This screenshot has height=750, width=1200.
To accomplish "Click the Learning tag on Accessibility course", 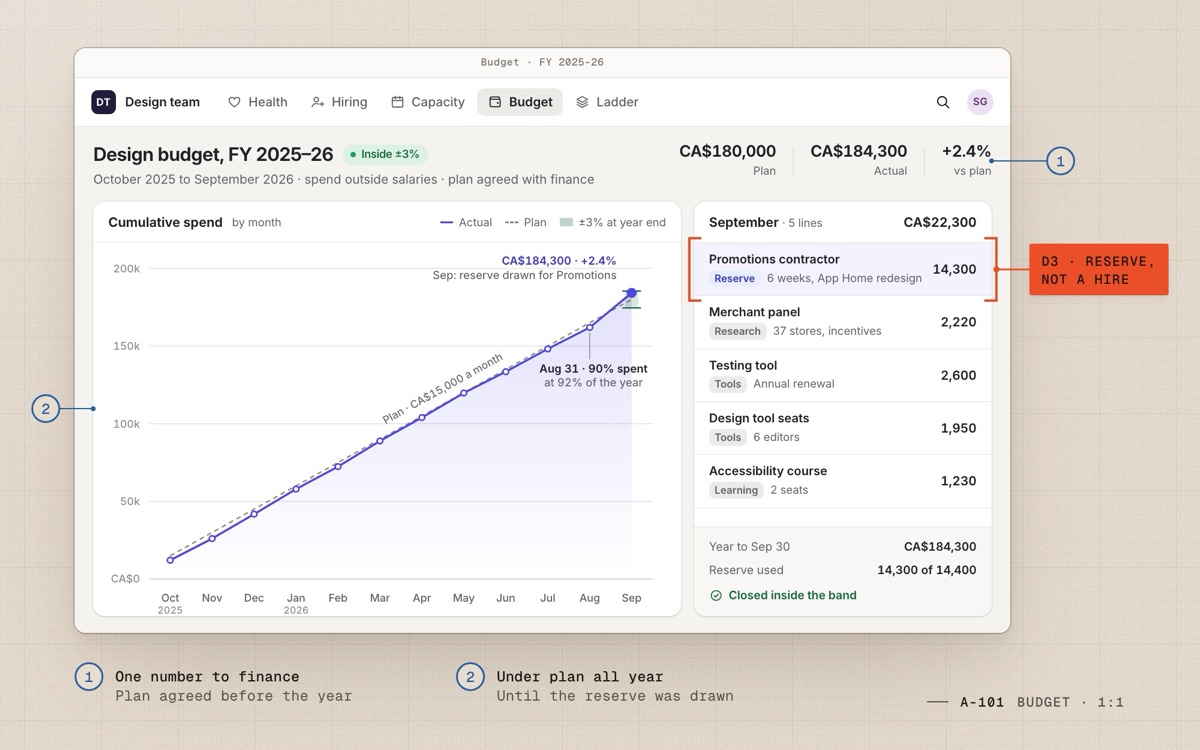I will click(x=736, y=491).
